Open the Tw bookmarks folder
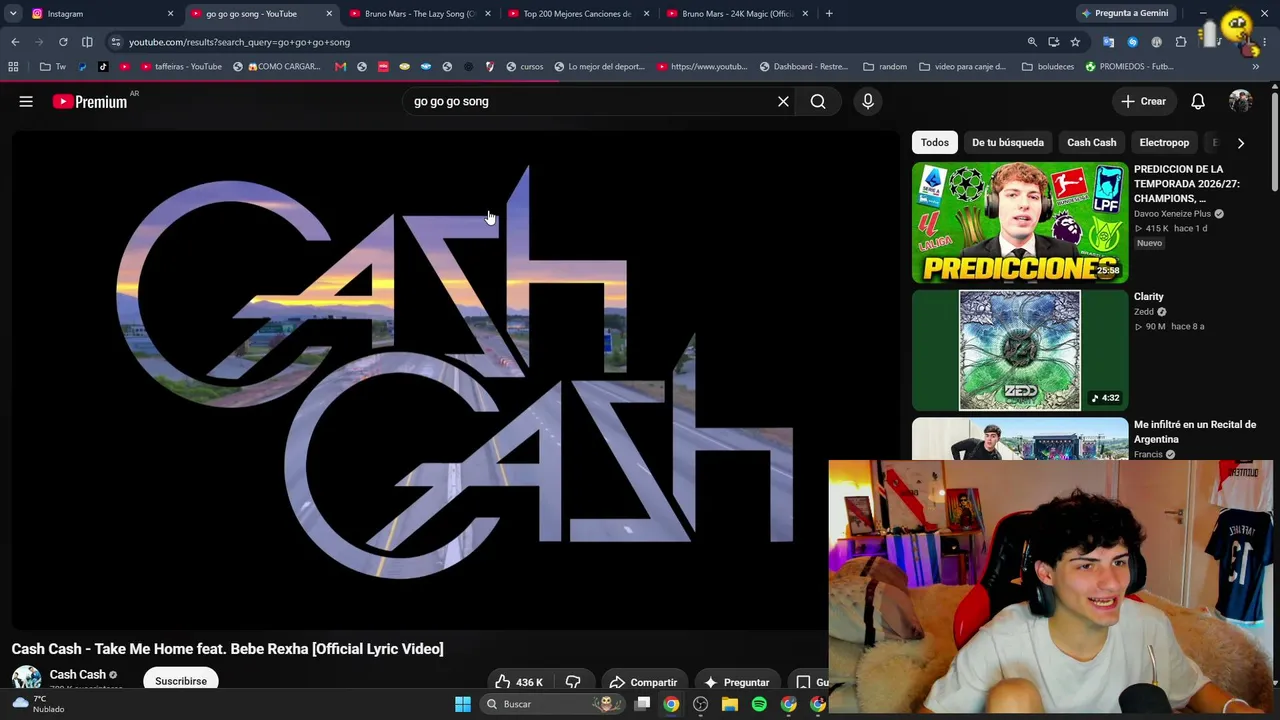Viewport: 1280px width, 720px height. click(x=53, y=67)
